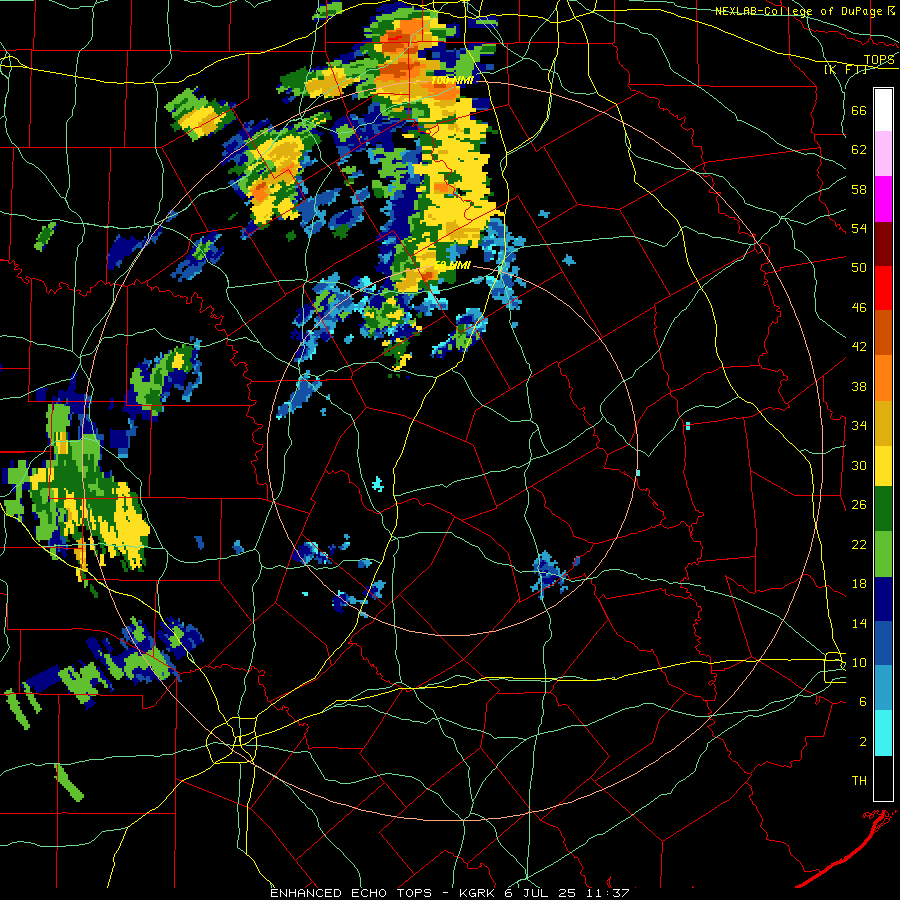This screenshot has height=900, width=900.
Task: Click the 58 value on the scale
Action: 859,189
